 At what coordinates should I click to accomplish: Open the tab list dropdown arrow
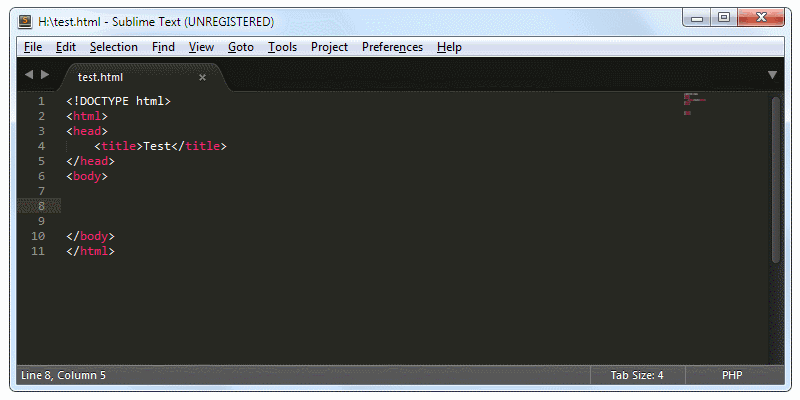772,75
